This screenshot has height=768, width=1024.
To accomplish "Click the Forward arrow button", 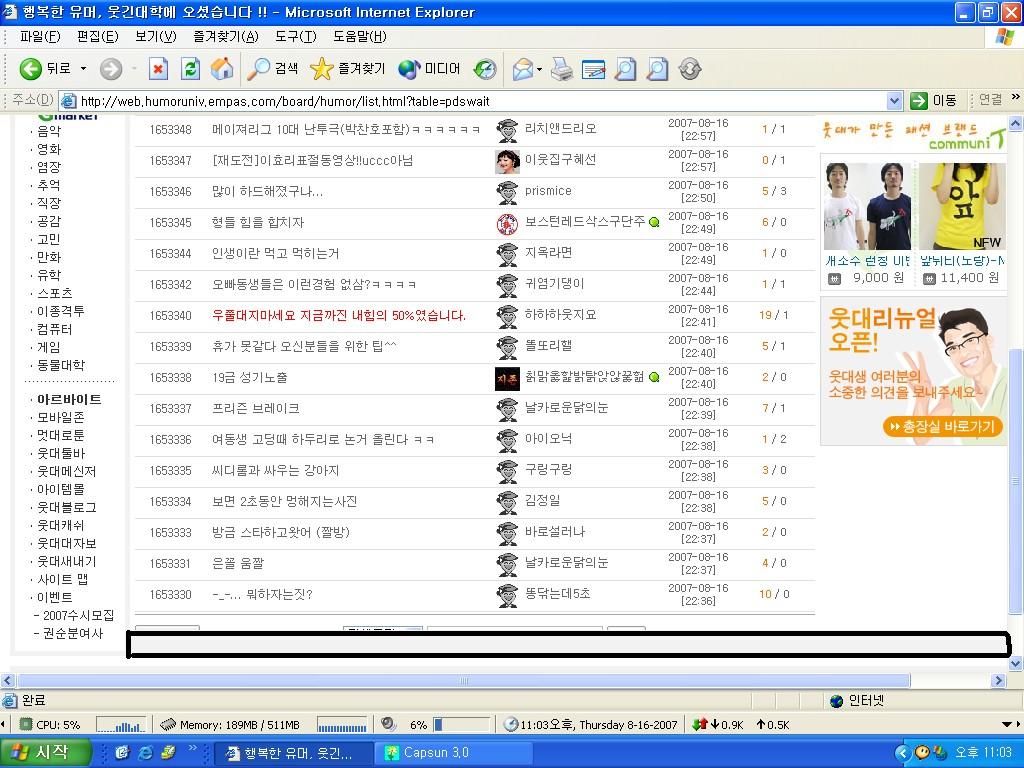I will pos(111,69).
